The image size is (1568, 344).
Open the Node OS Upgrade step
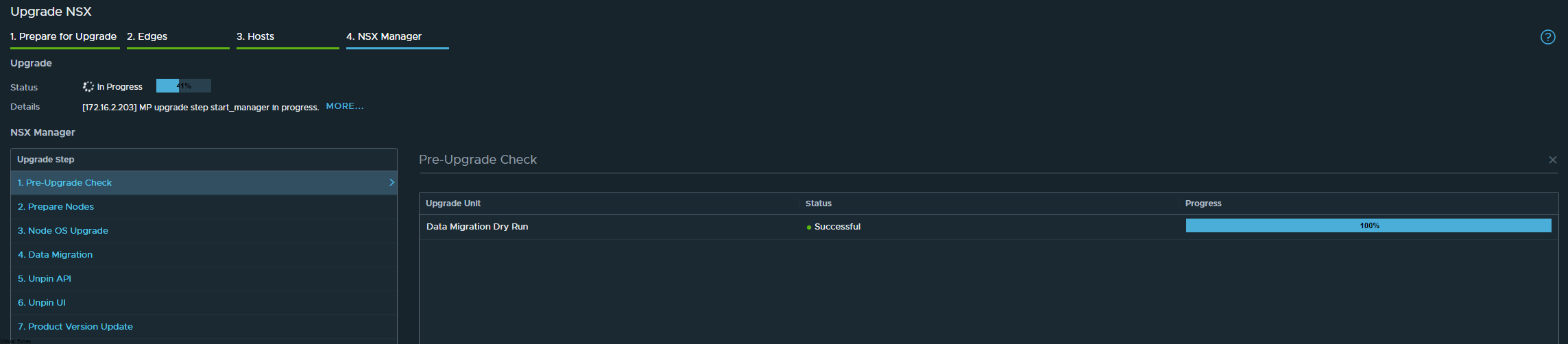pos(204,231)
